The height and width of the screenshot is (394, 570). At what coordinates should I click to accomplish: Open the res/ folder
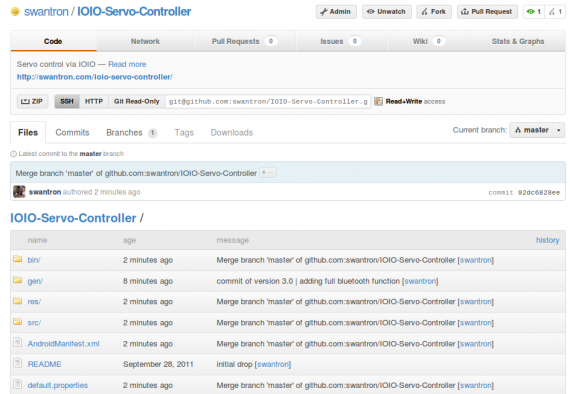click(34, 302)
